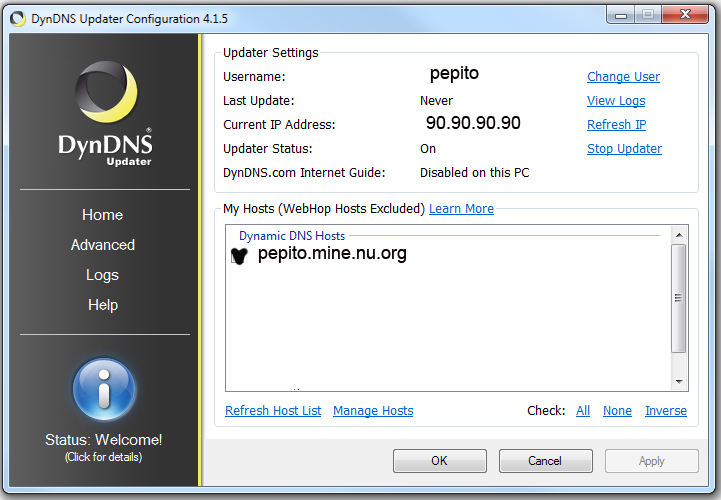The image size is (721, 500).
Task: Click Refresh Host List link
Action: click(273, 410)
